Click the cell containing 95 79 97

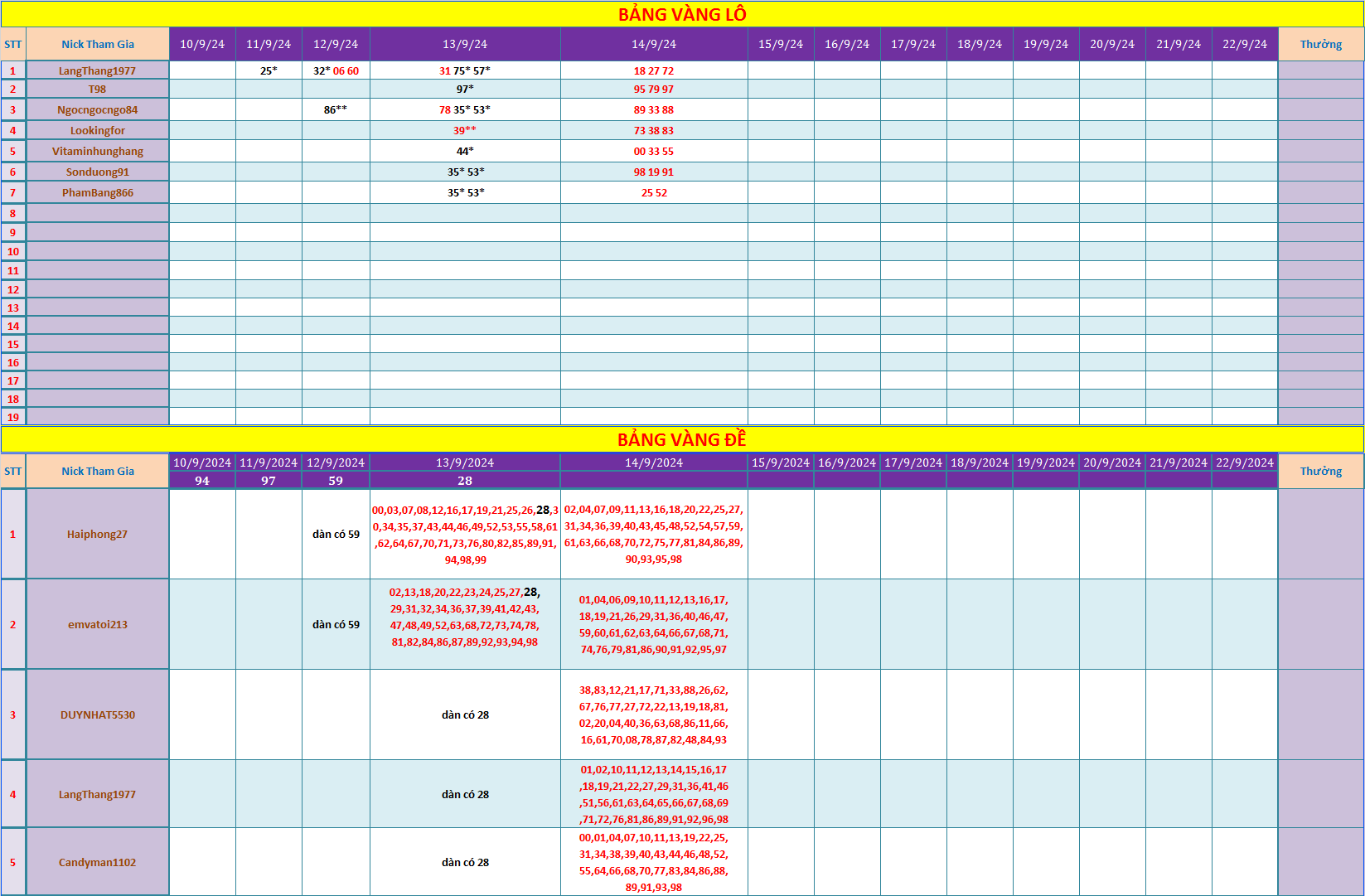pos(654,89)
